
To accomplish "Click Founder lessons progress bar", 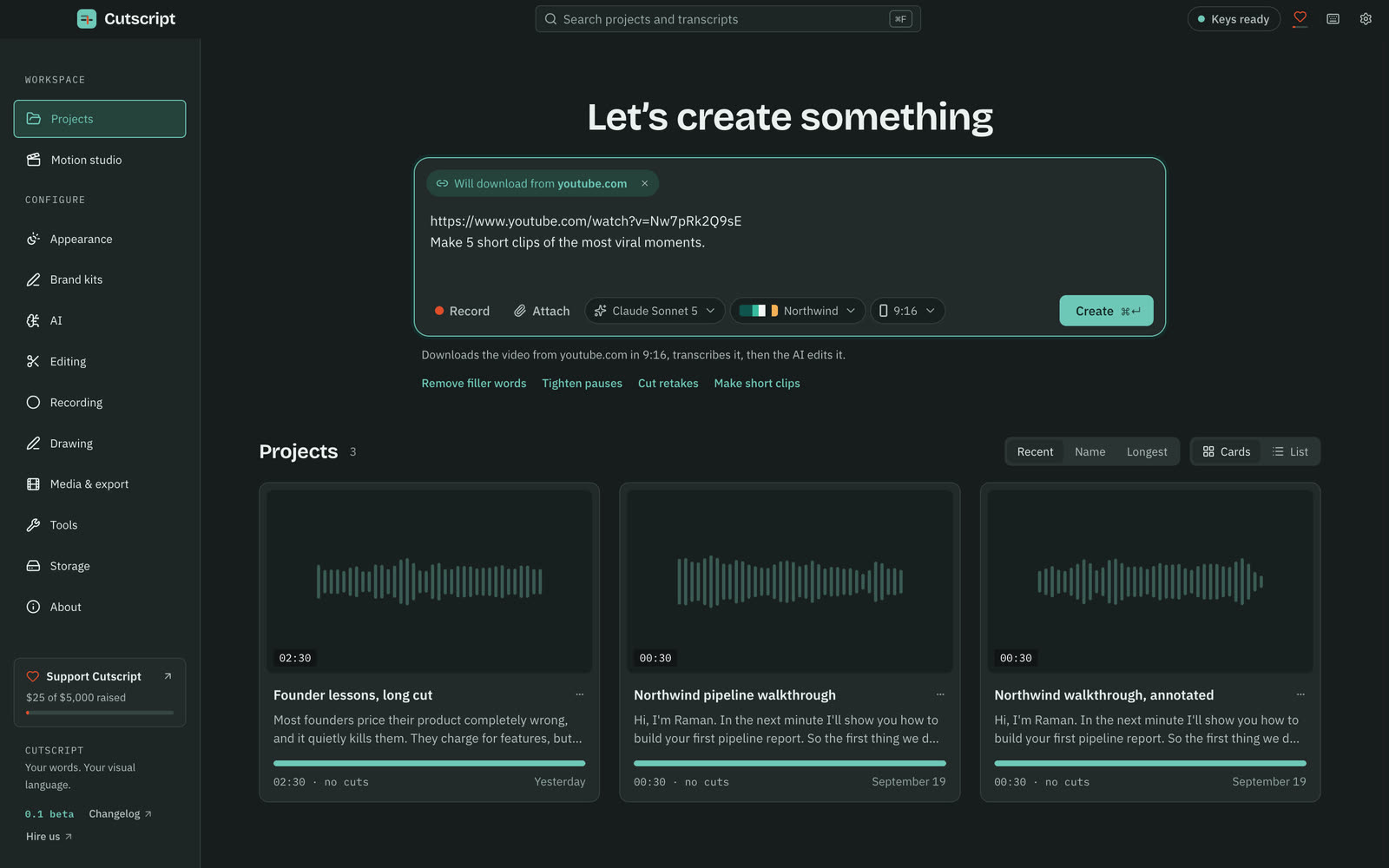I will (x=429, y=763).
